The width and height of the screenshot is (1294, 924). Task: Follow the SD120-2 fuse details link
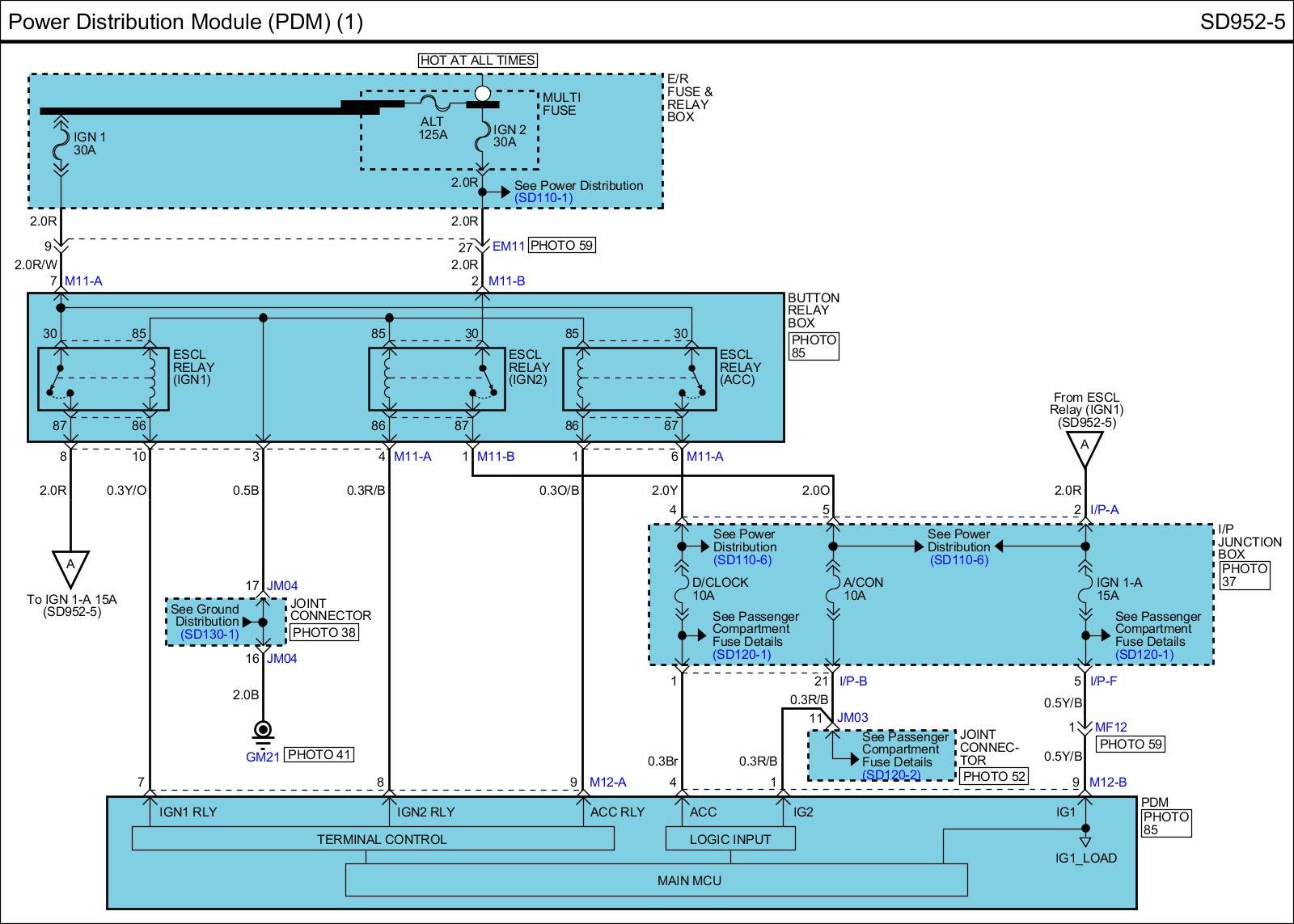tap(891, 774)
